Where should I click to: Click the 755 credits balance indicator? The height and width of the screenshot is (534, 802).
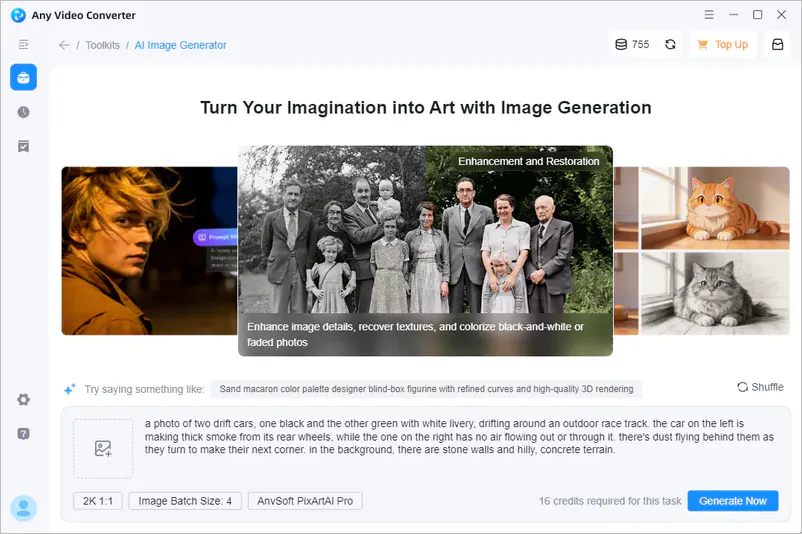[632, 44]
